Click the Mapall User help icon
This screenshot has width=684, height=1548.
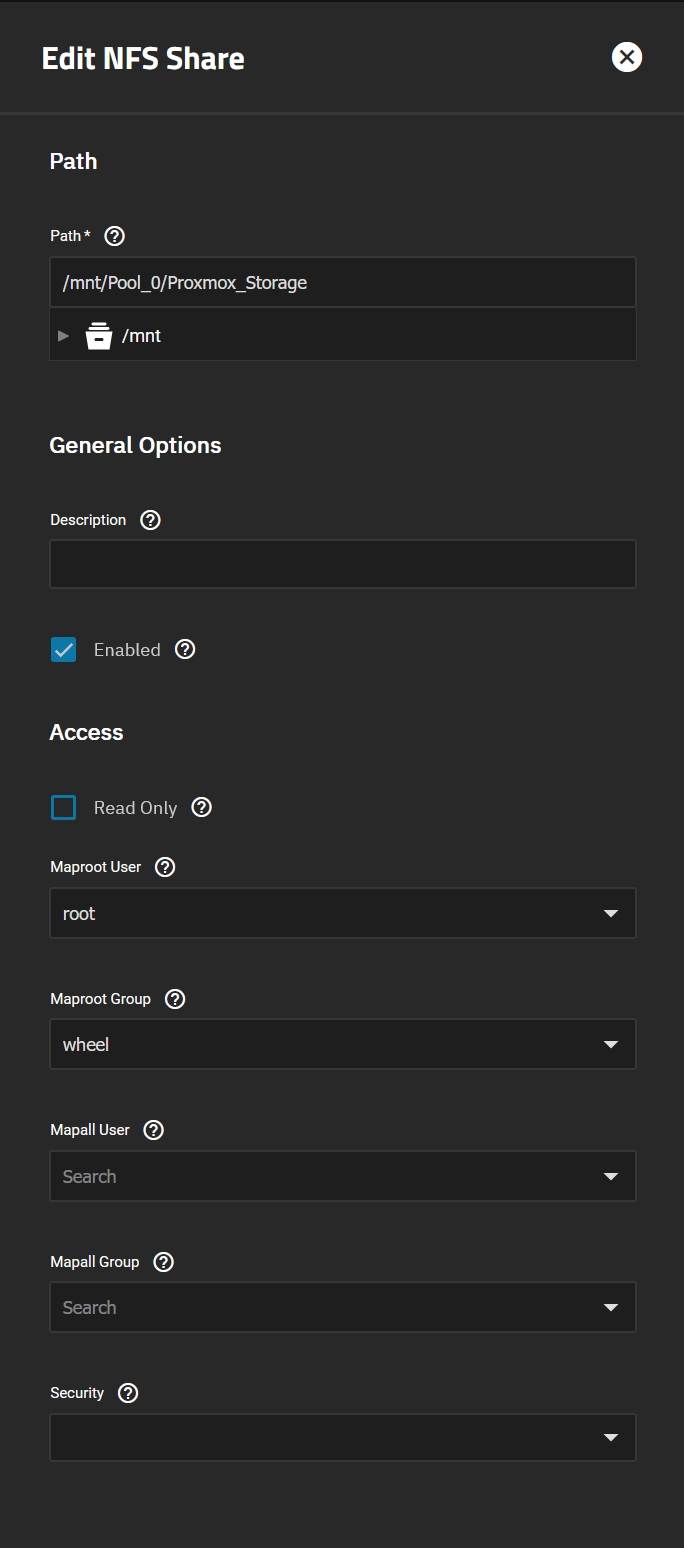click(x=153, y=1130)
